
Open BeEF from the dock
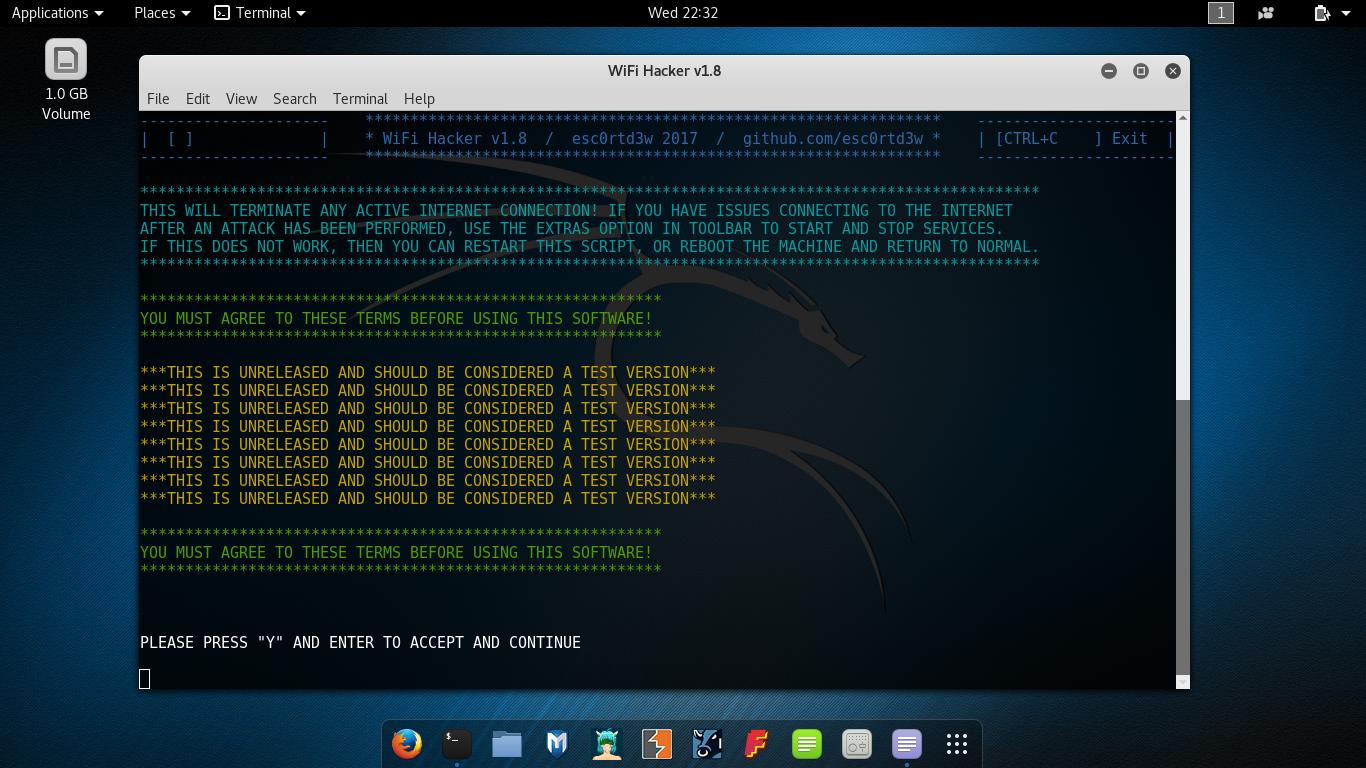[x=706, y=744]
